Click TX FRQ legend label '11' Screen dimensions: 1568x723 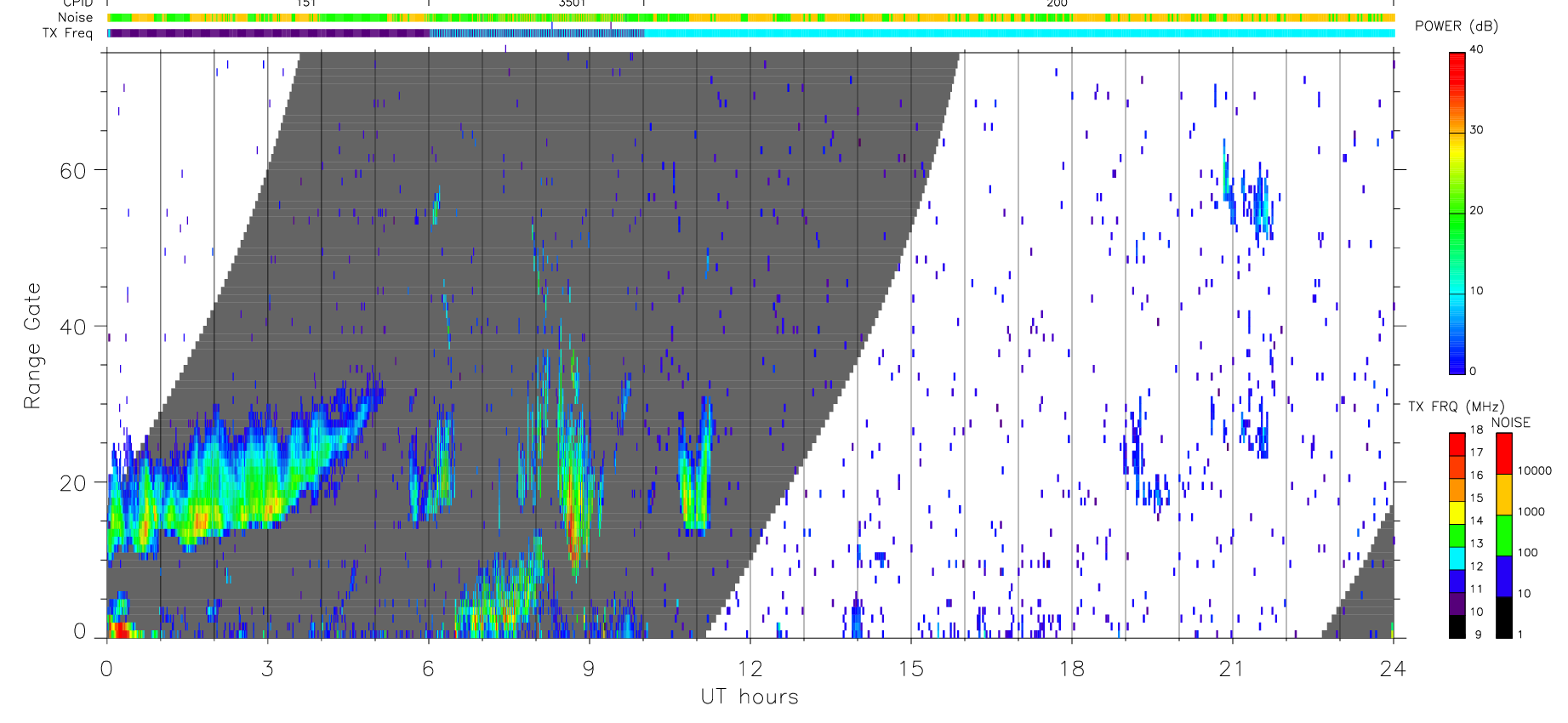1476,589
